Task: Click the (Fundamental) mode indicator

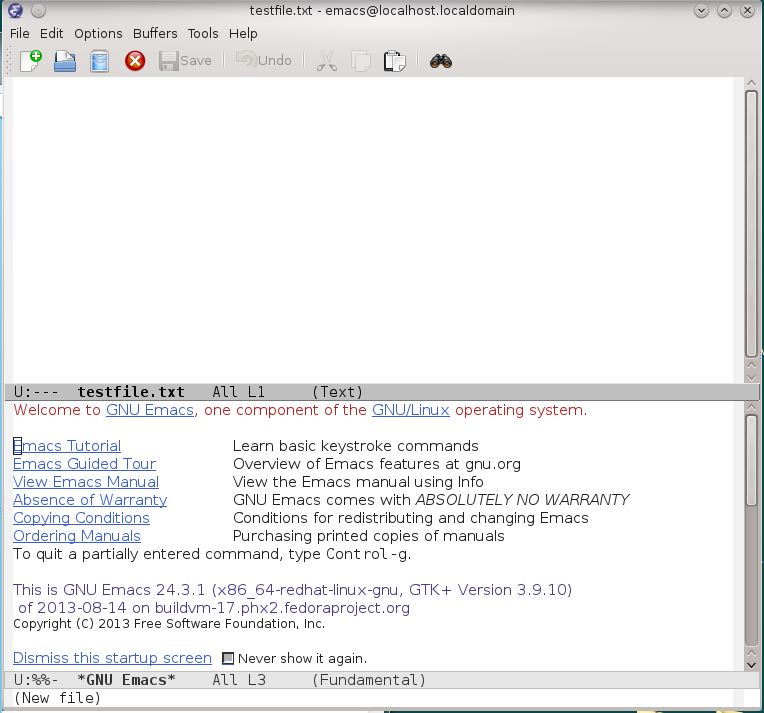Action: click(369, 680)
